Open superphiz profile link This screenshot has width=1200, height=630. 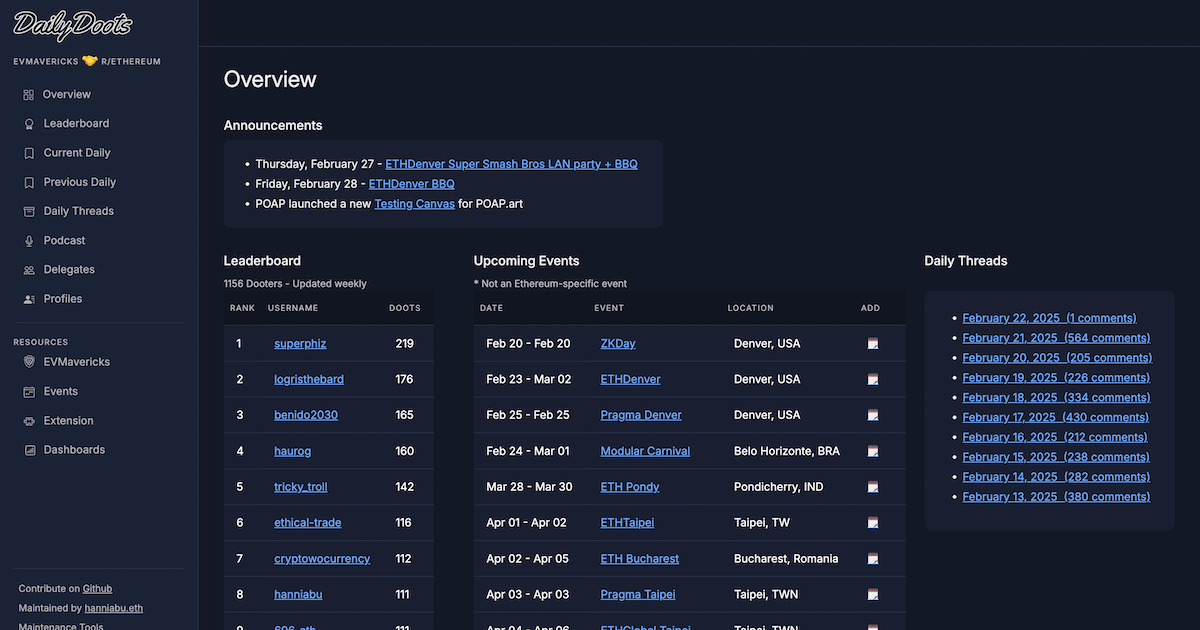coord(300,343)
